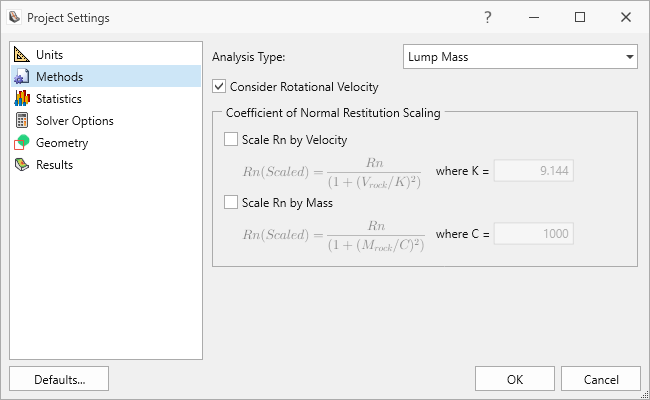Select the Methods settings page
This screenshot has height=400, width=650.
(x=106, y=77)
